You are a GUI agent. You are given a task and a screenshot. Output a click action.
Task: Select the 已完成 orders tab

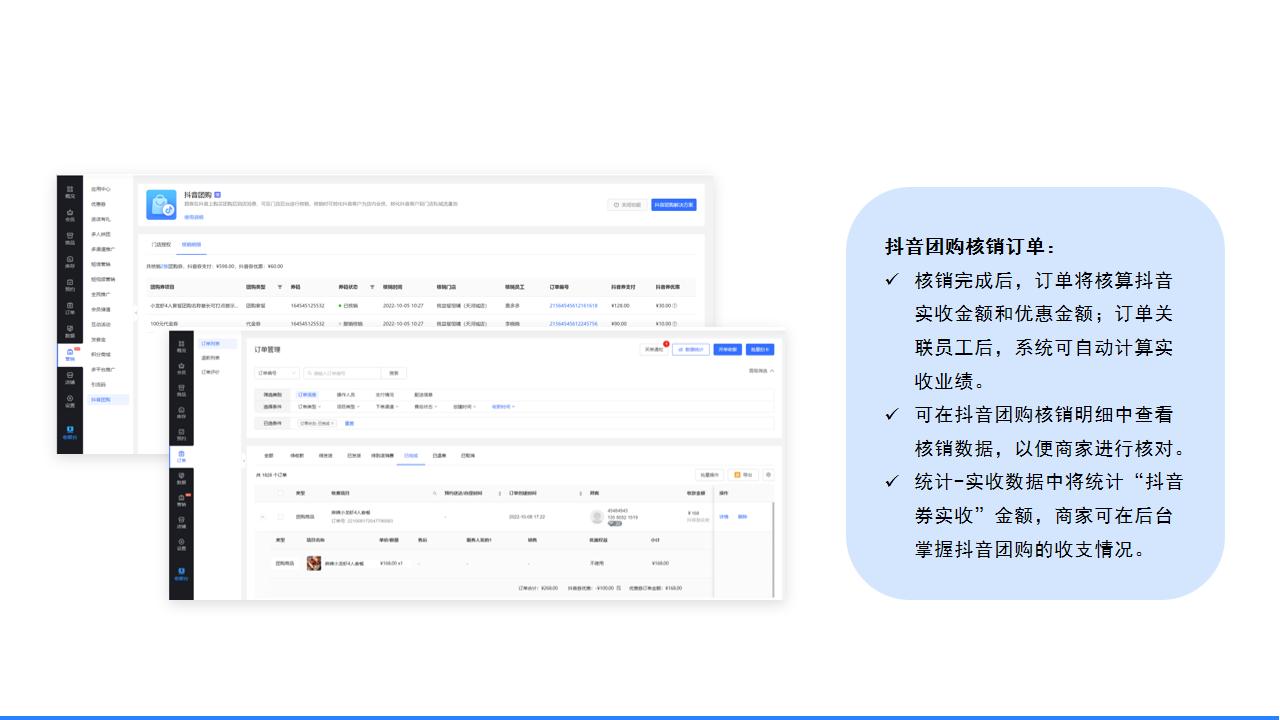[411, 456]
